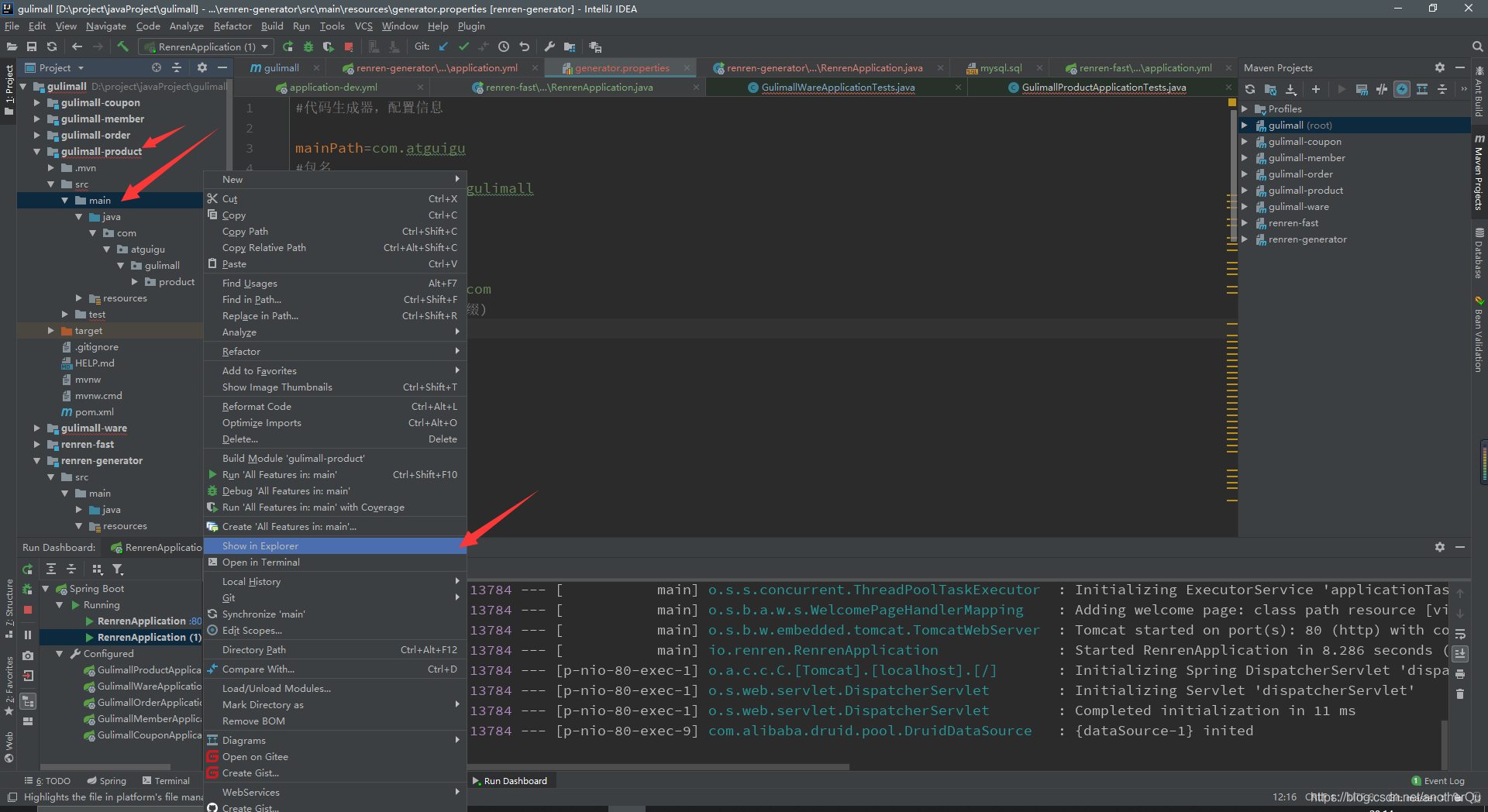
Task: Open the RenrenApplication (1) run configuration dropdown
Action: [206, 46]
